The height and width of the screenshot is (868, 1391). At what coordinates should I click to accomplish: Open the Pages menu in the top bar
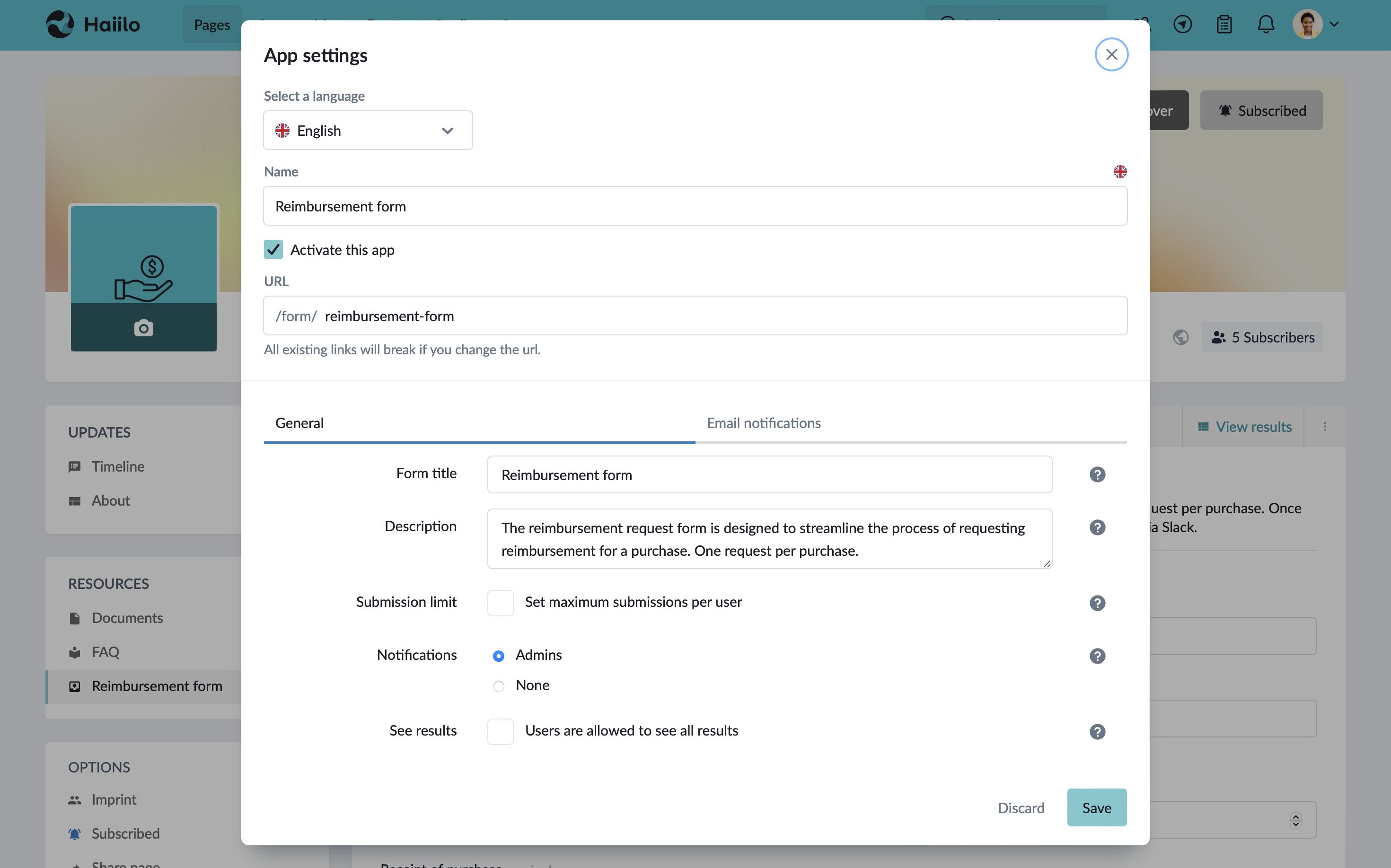[211, 25]
